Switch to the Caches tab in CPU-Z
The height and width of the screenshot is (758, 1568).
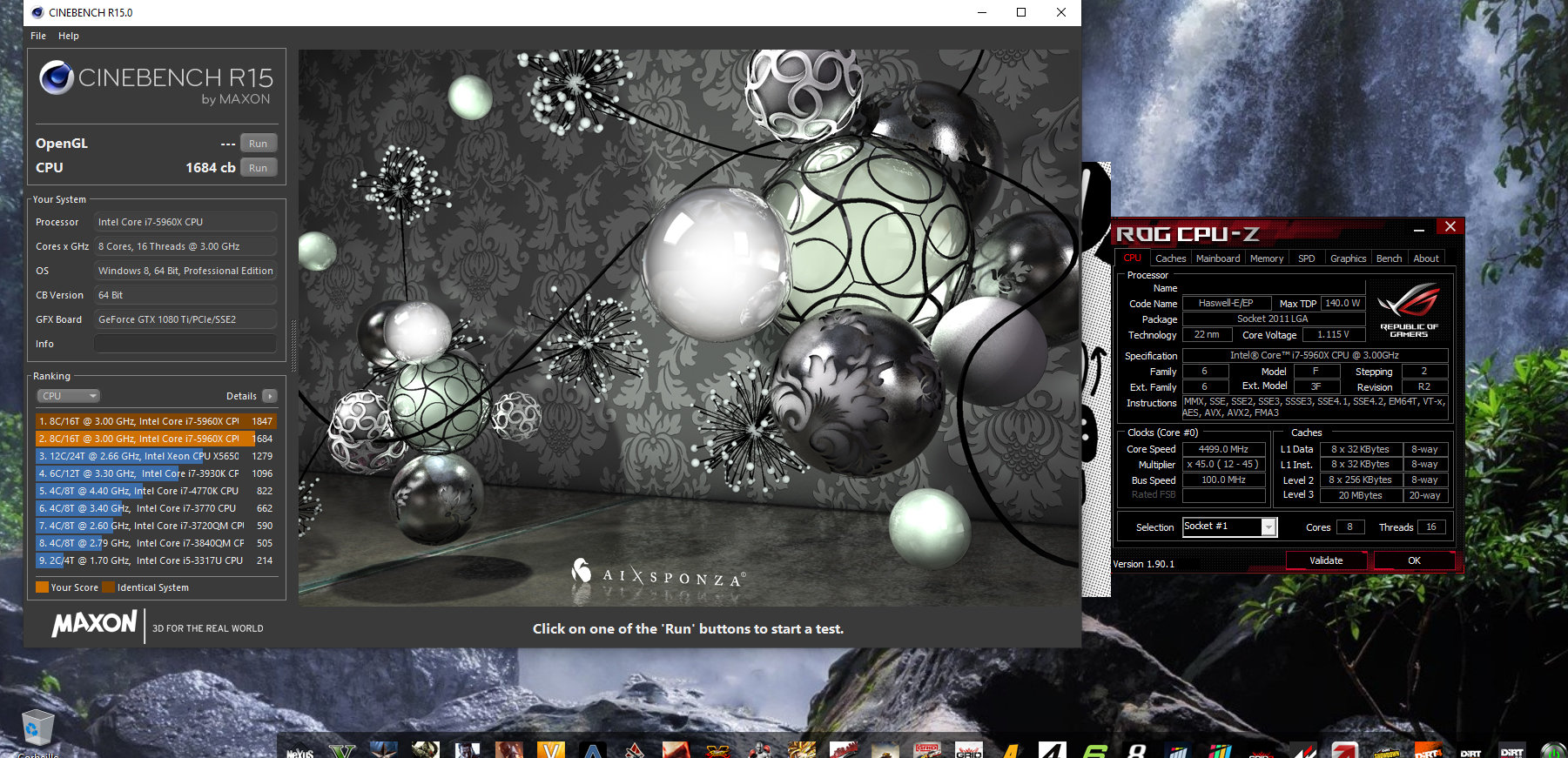[1170, 258]
